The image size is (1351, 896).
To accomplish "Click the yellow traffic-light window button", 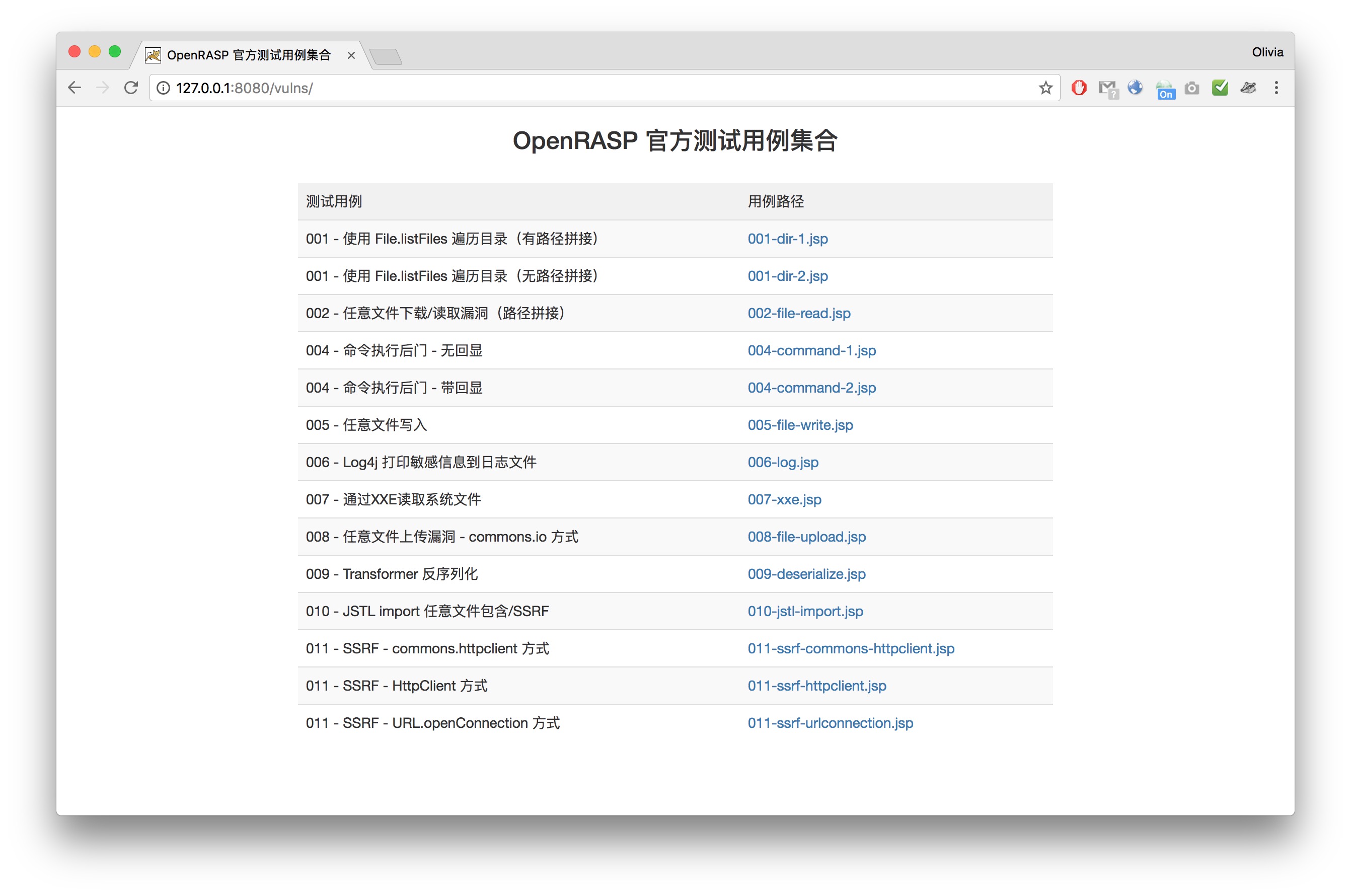I will [94, 51].
